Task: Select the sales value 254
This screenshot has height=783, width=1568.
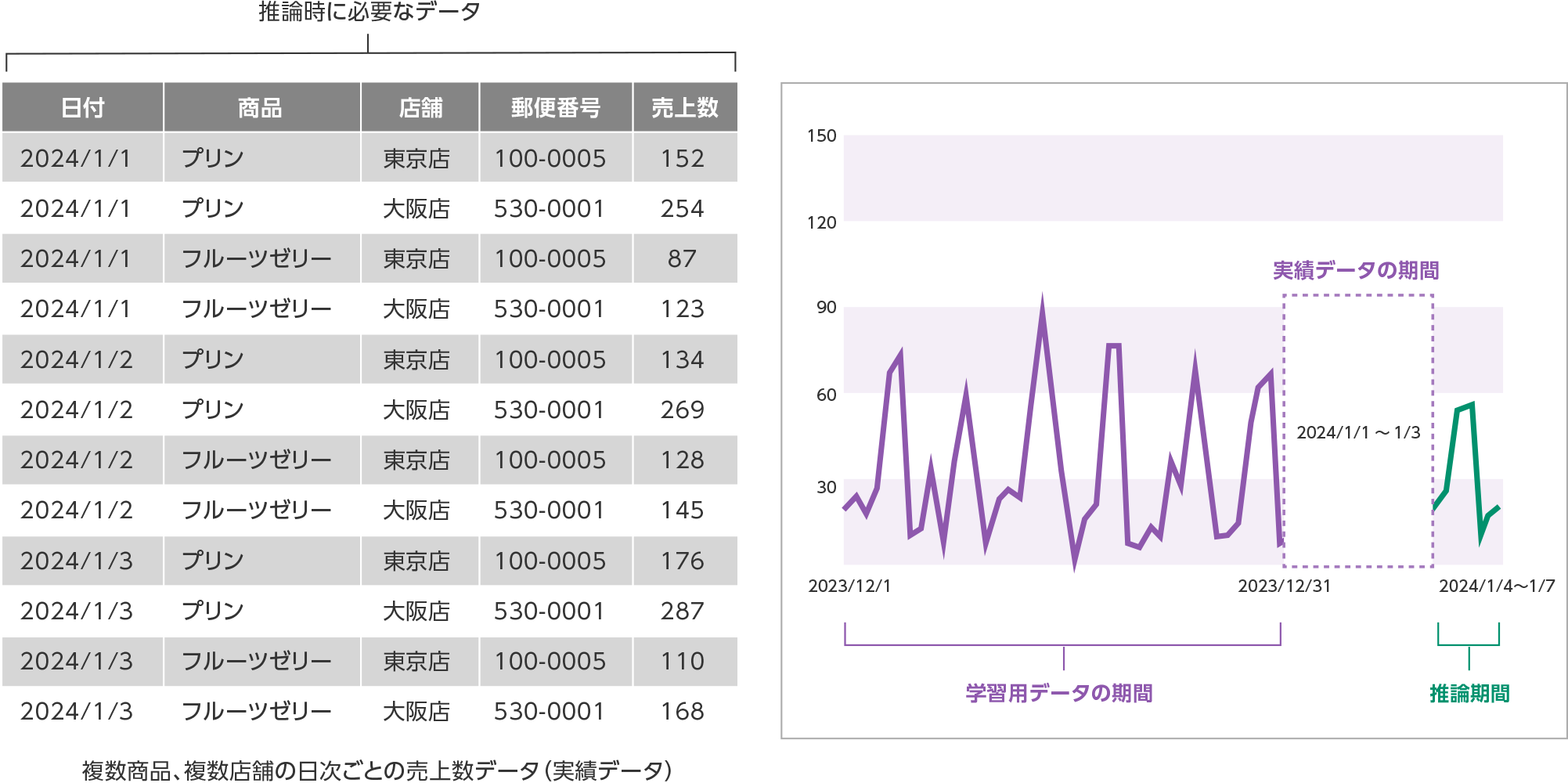Action: pyautogui.click(x=683, y=208)
